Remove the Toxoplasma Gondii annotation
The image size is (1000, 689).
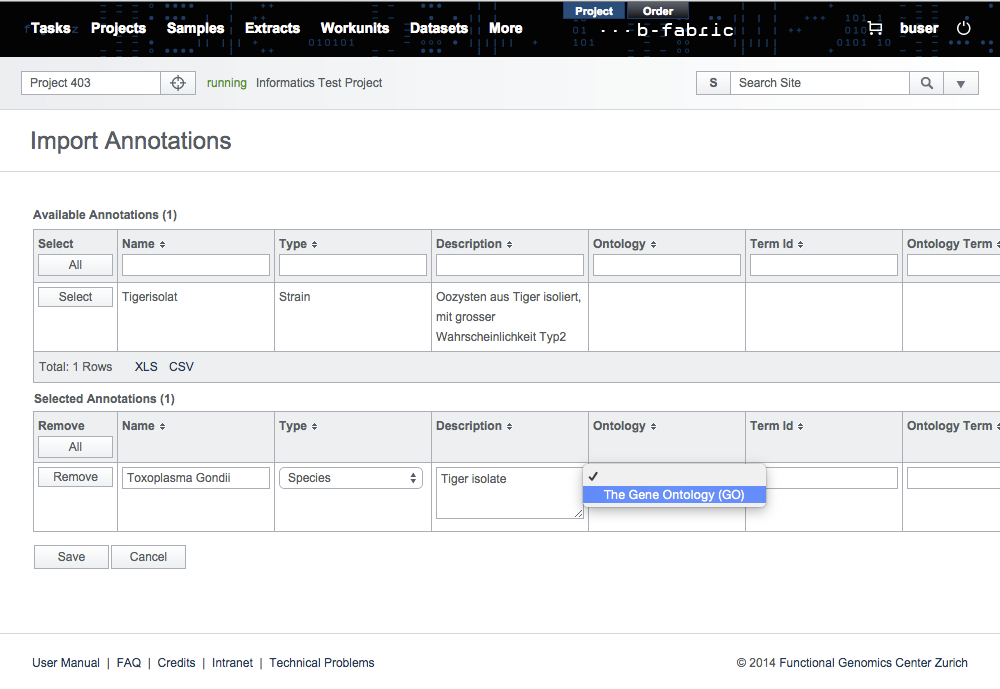pyautogui.click(x=75, y=477)
